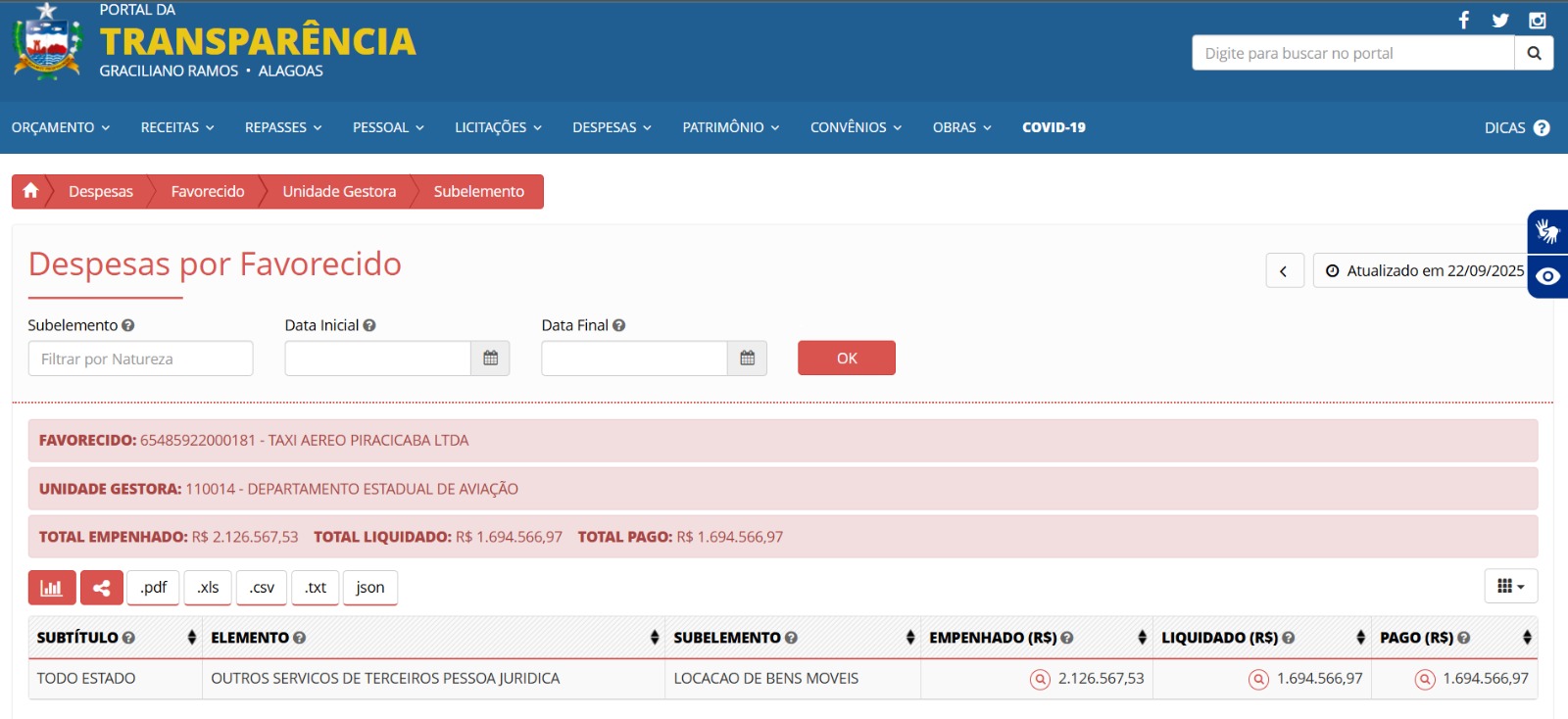Expand the Despesas nav menu
Viewport: 1568px width, 719px height.
[x=612, y=127]
